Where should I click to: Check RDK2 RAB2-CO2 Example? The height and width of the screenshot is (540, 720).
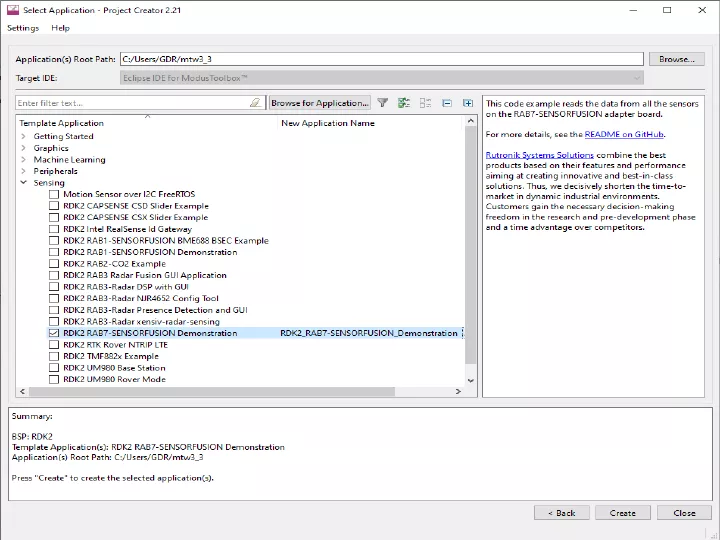click(x=54, y=264)
